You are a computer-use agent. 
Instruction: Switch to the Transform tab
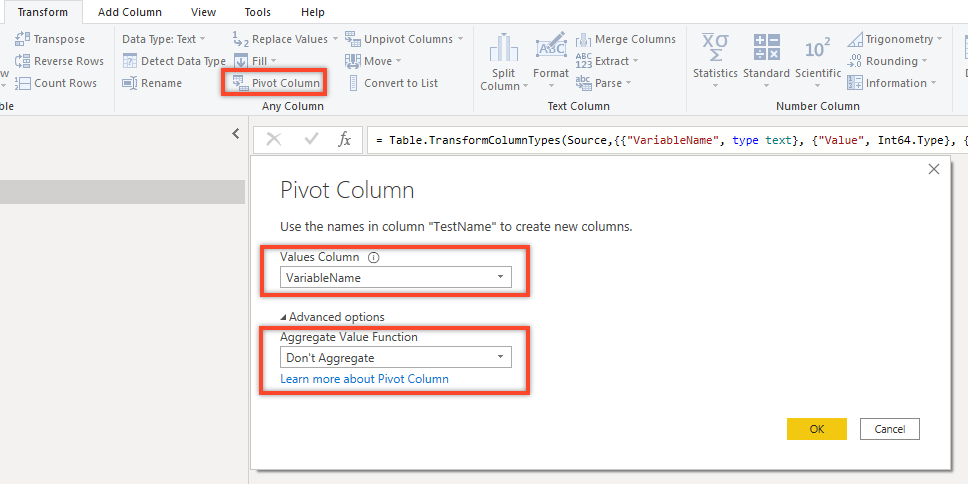(43, 12)
